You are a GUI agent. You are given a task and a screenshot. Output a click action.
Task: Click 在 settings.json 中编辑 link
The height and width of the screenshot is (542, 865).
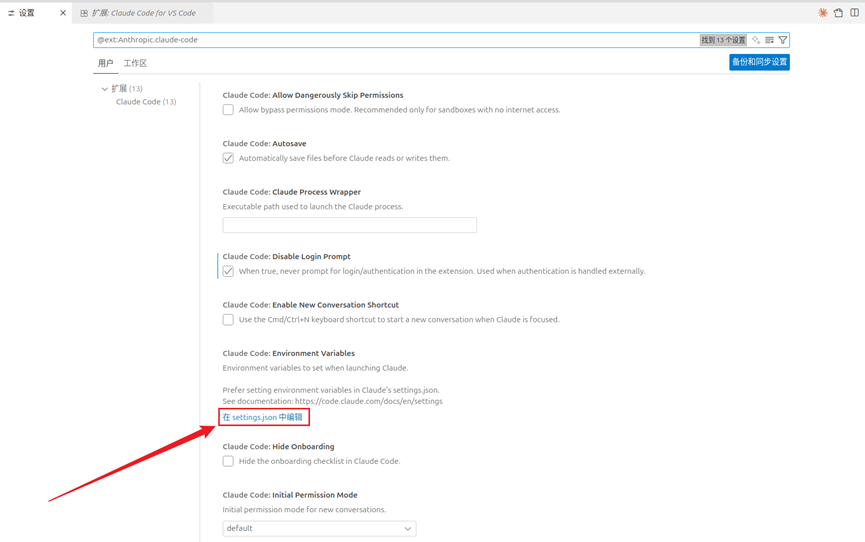[x=263, y=417]
